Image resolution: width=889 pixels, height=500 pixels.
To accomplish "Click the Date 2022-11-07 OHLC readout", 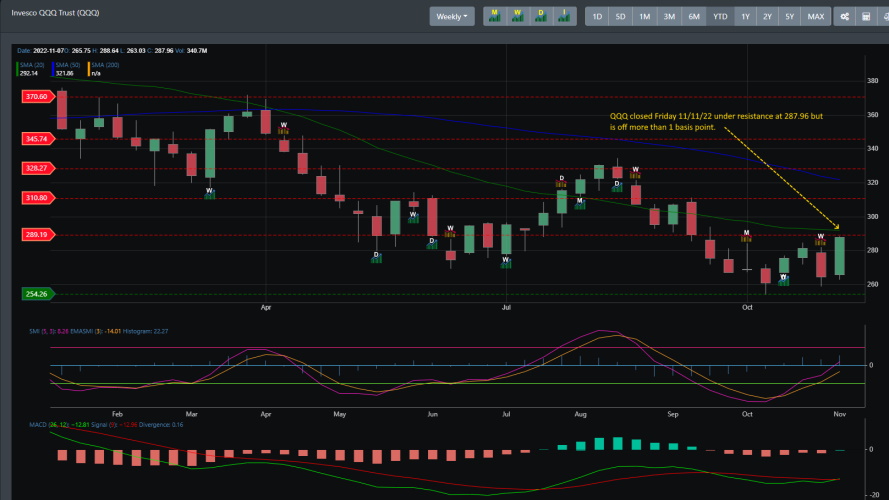I will (112, 50).
